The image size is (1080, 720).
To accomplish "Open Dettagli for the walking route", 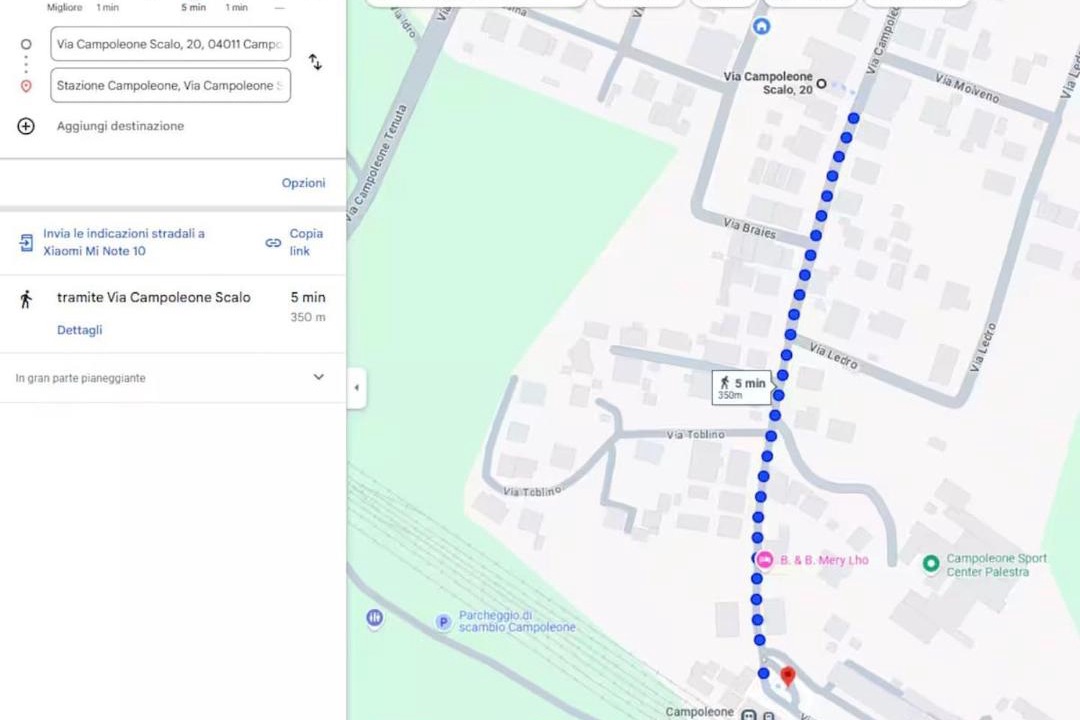I will click(79, 330).
